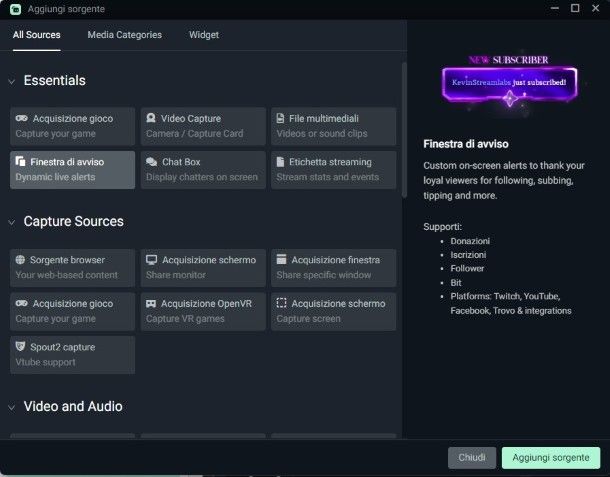Click the Spout2 capture shield icon
The width and height of the screenshot is (610, 477).
20,346
